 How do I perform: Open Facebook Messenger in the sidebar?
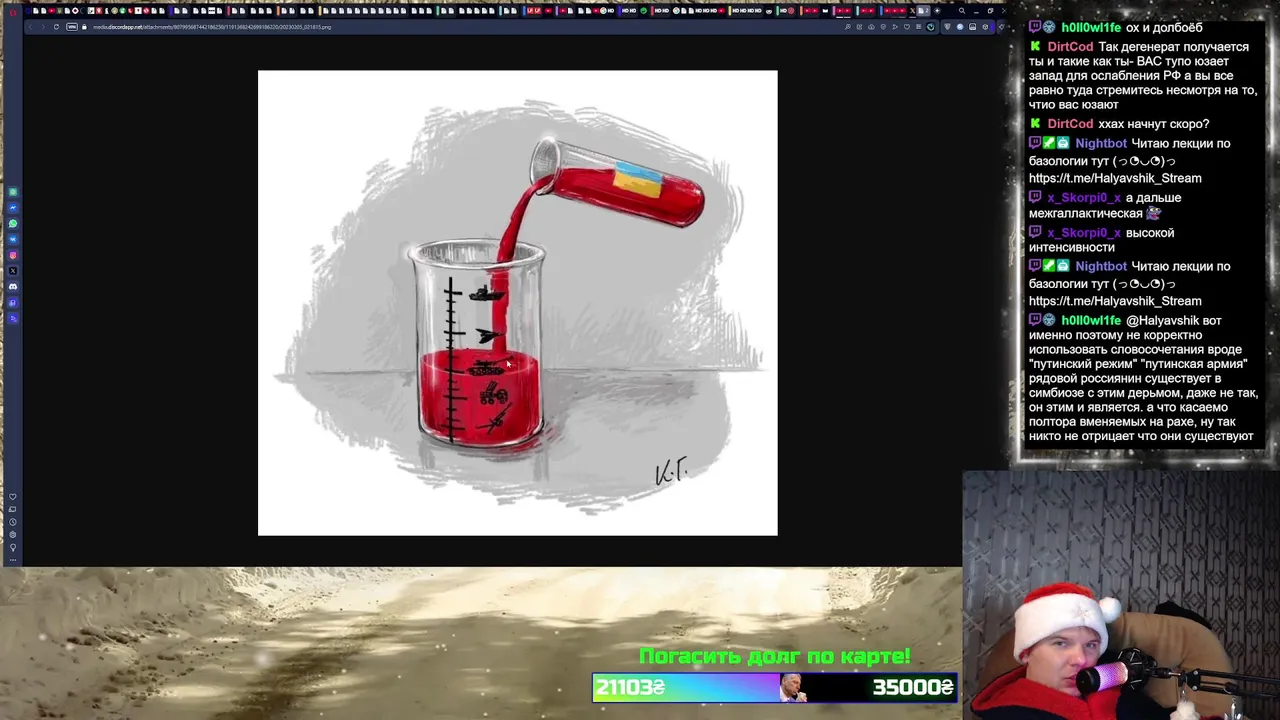click(13, 207)
